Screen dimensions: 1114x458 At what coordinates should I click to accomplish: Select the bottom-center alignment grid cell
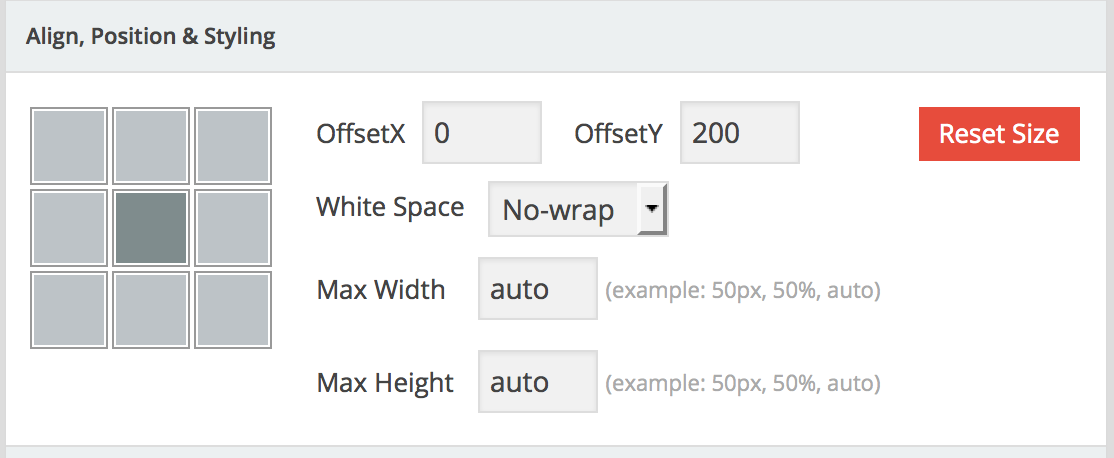(151, 309)
